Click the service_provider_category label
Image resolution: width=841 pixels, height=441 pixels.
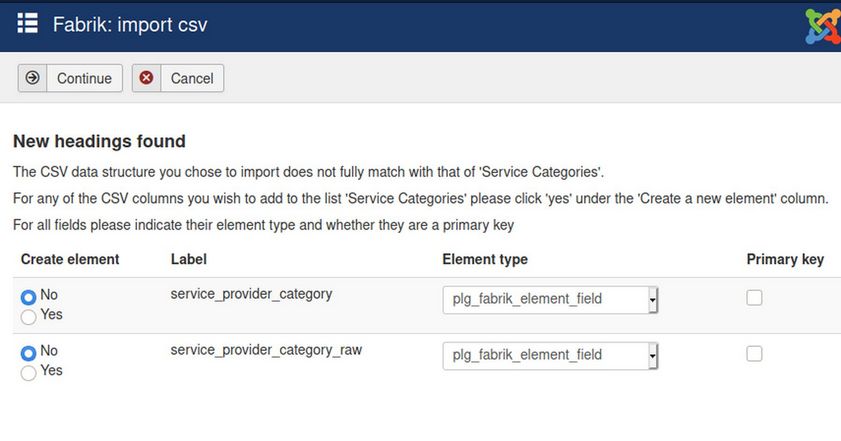point(251,294)
